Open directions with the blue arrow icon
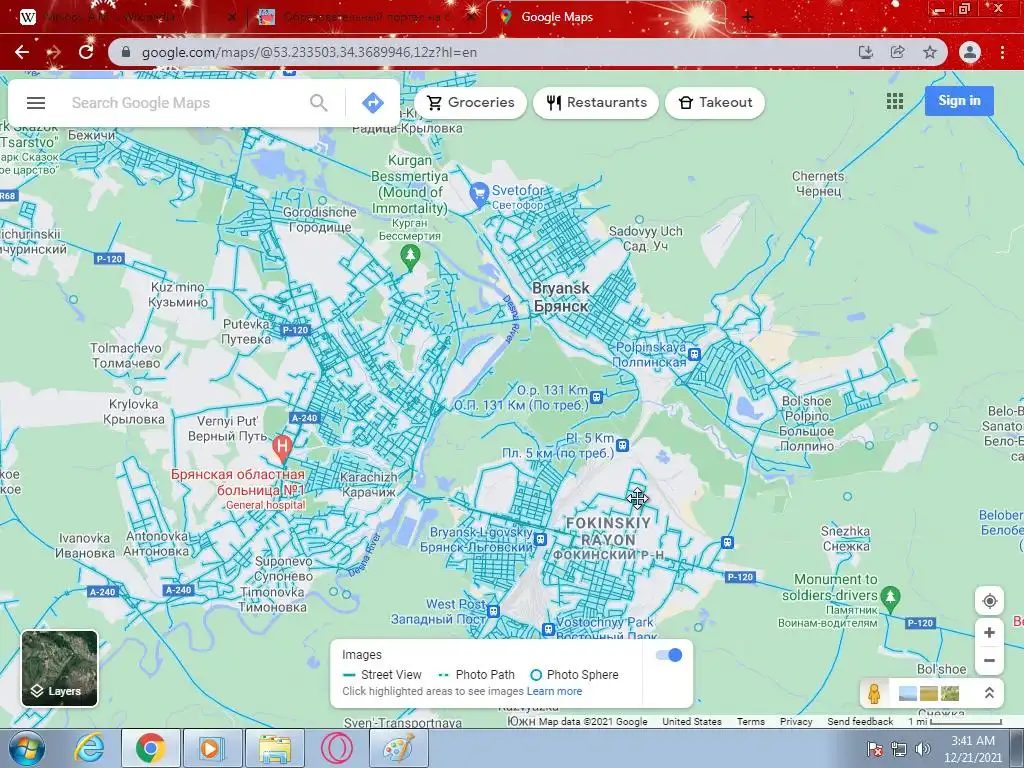Screen dimensions: 1024x768 point(373,103)
